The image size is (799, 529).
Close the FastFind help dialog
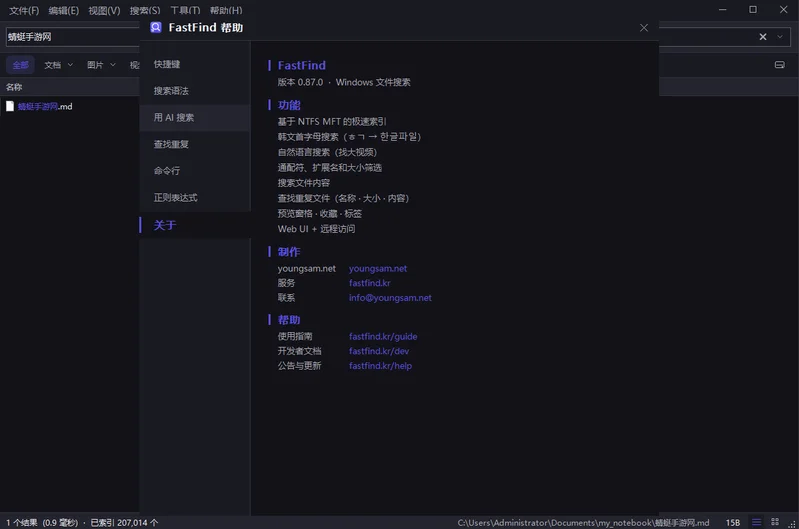[644, 28]
